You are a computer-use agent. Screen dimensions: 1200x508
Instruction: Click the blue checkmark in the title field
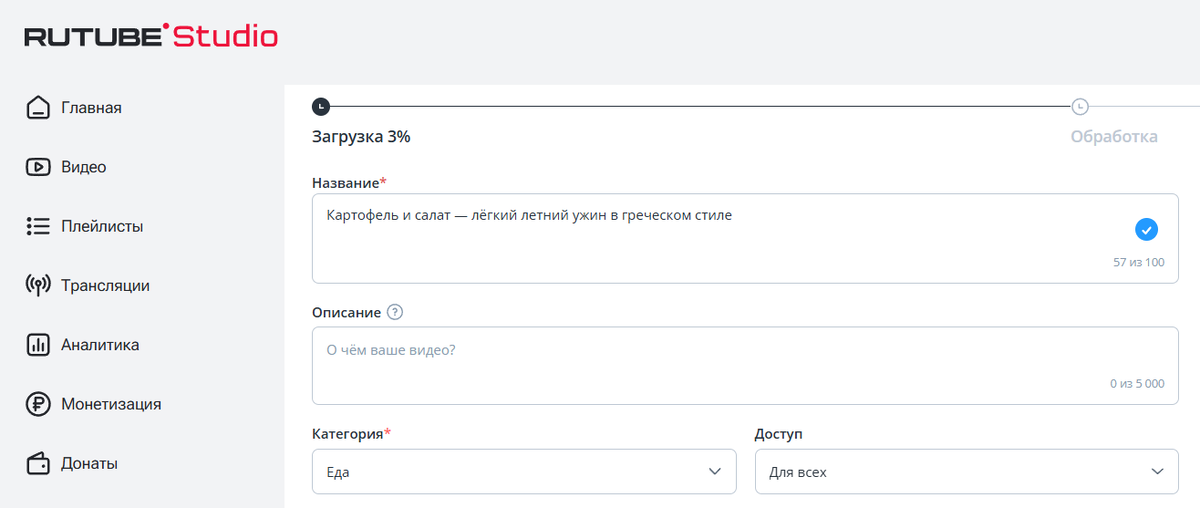coord(1146,230)
